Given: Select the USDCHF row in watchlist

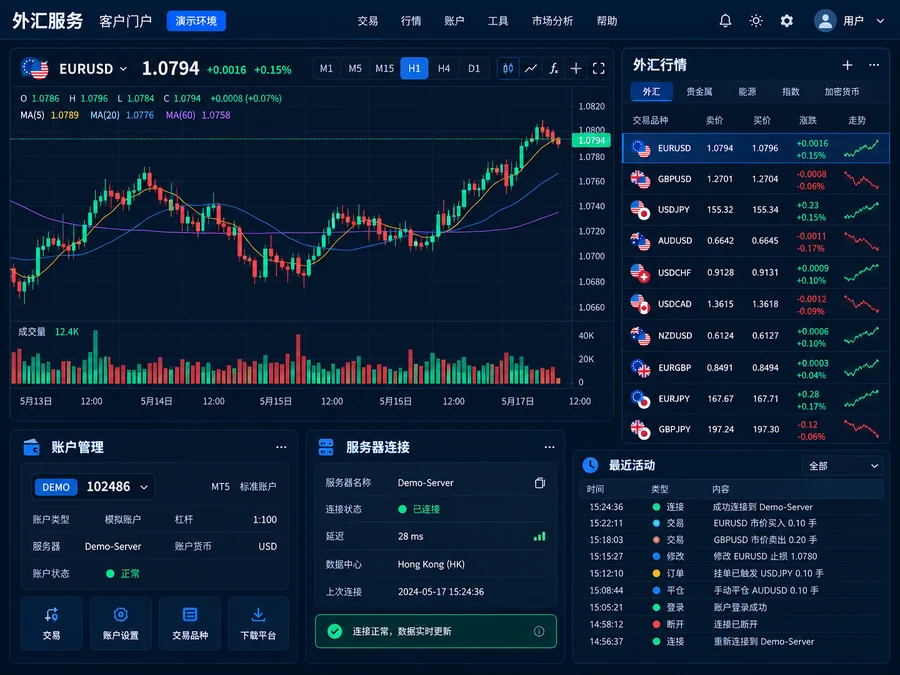Looking at the screenshot, I should point(755,273).
